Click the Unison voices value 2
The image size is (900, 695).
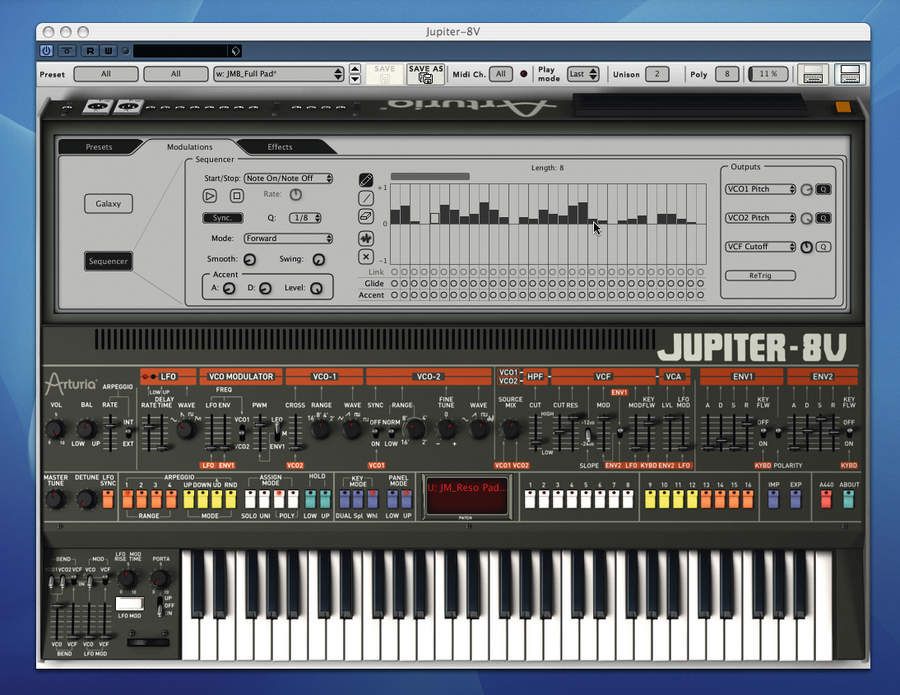click(x=657, y=74)
